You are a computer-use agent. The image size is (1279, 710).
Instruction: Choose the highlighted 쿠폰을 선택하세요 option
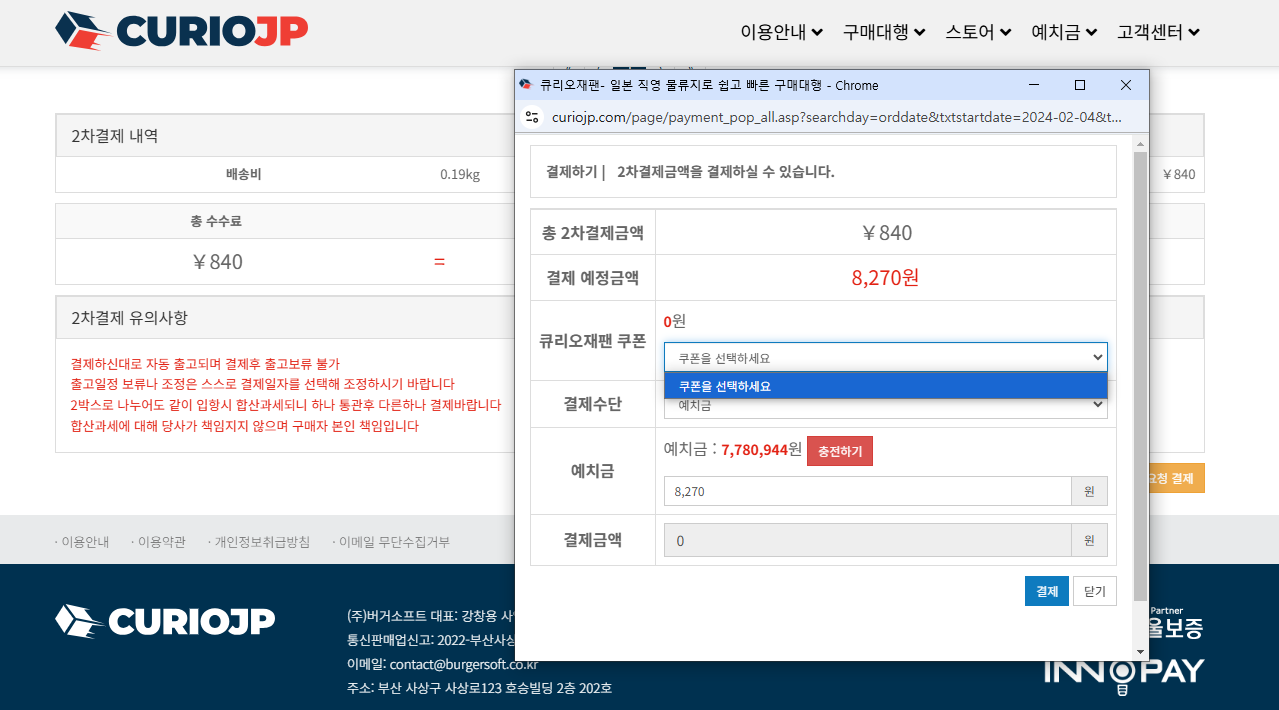click(886, 386)
